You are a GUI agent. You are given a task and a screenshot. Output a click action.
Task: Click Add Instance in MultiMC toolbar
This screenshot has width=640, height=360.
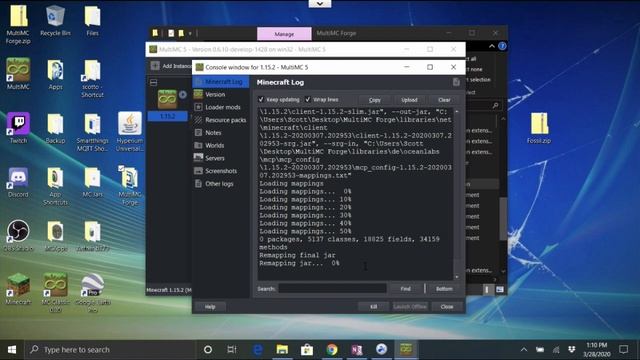pos(171,66)
